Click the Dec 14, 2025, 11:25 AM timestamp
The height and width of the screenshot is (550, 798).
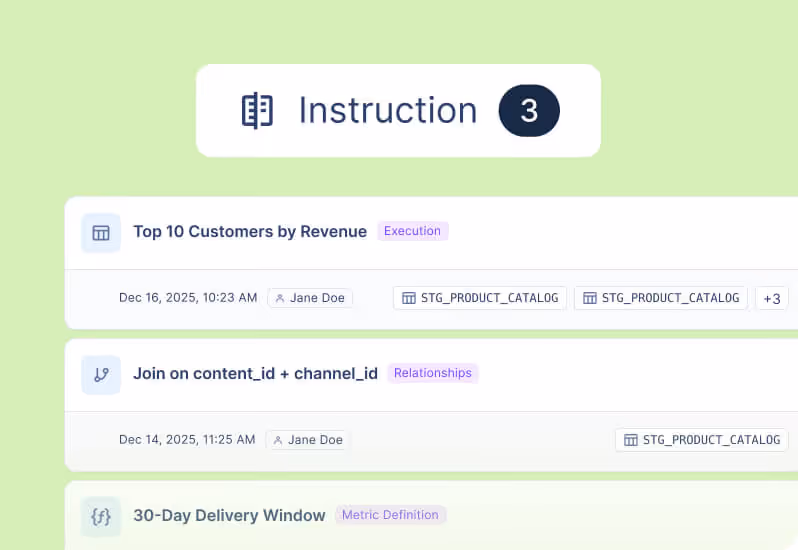tap(187, 440)
